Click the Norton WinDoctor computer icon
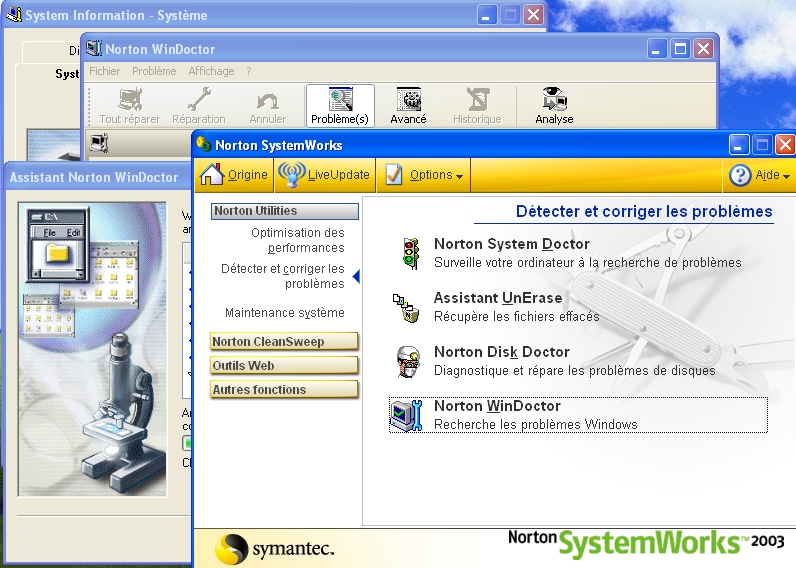 [406, 415]
